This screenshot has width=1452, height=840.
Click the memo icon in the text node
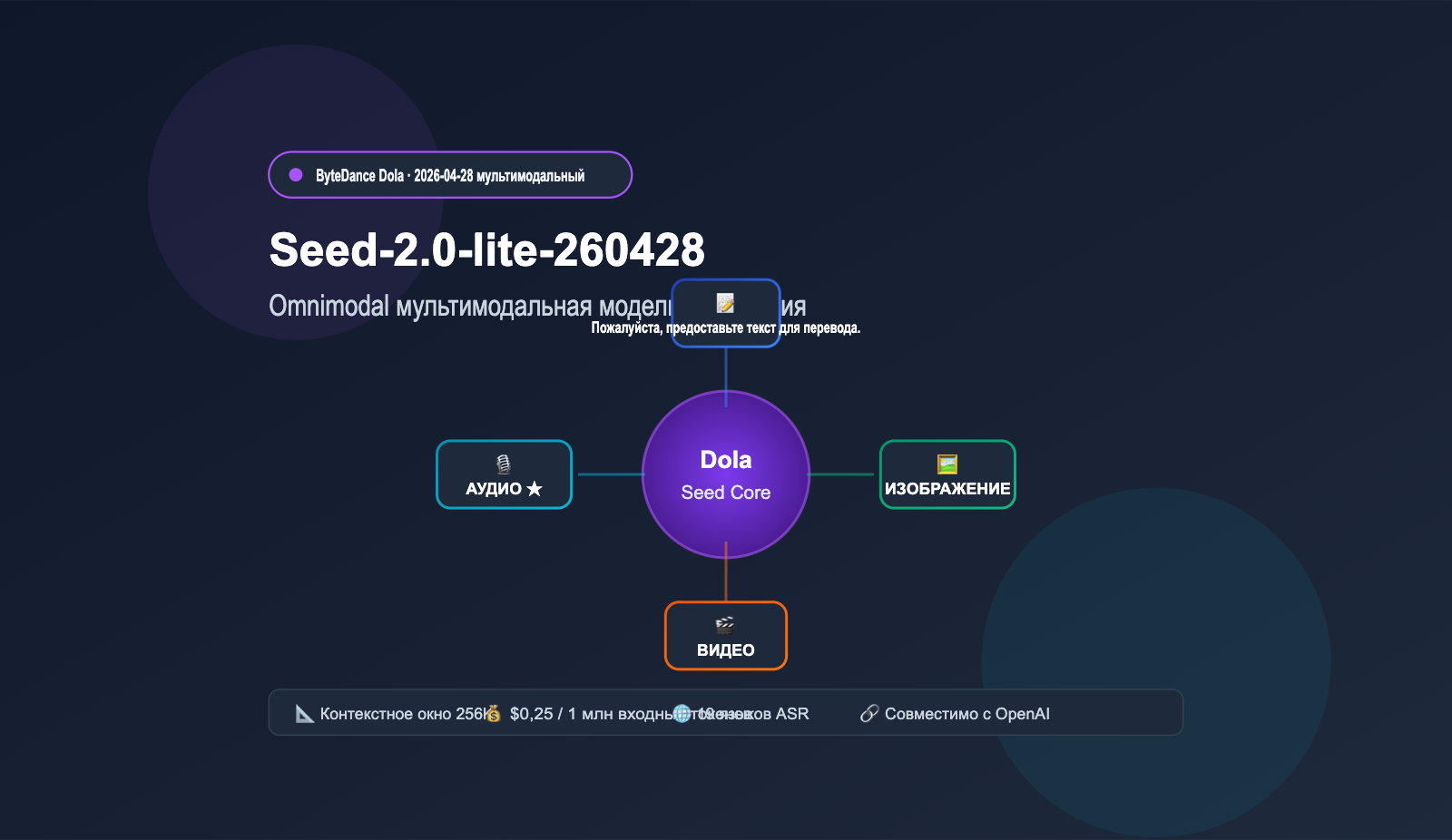click(x=725, y=303)
